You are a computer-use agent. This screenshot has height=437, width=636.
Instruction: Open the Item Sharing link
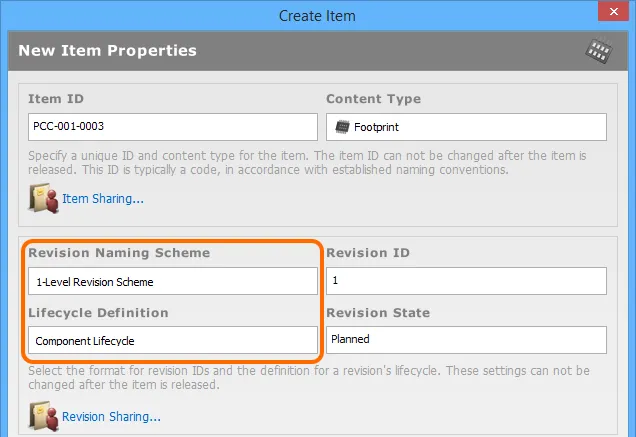pyautogui.click(x=103, y=199)
